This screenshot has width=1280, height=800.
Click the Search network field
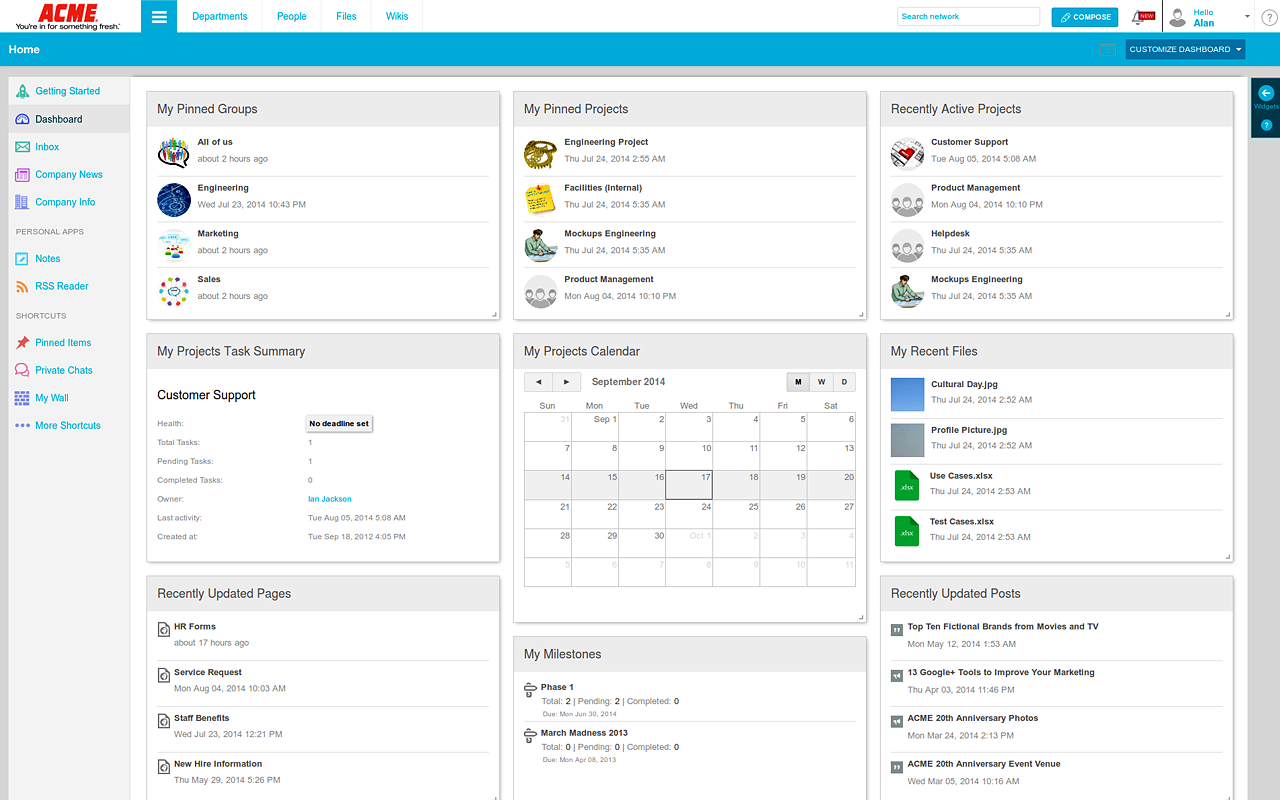click(968, 17)
